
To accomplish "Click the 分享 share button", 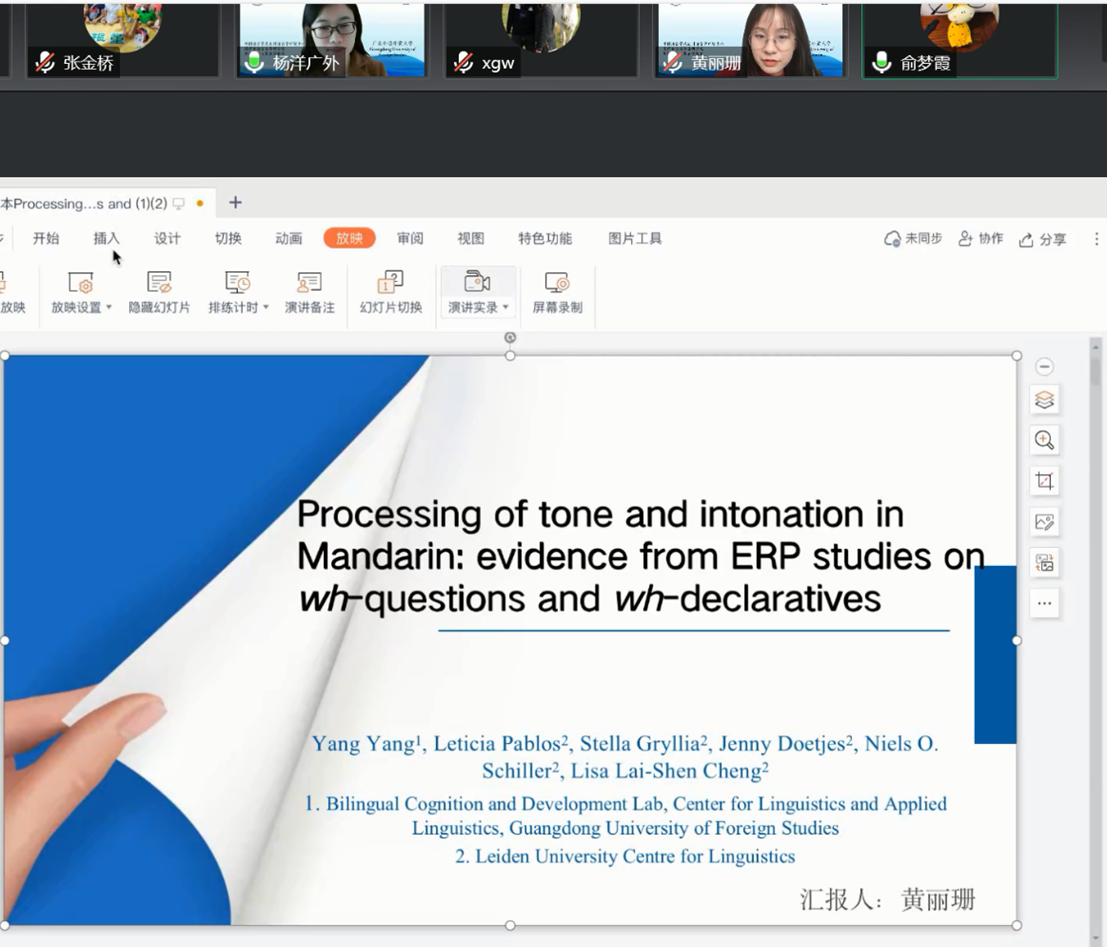I will [x=1043, y=239].
